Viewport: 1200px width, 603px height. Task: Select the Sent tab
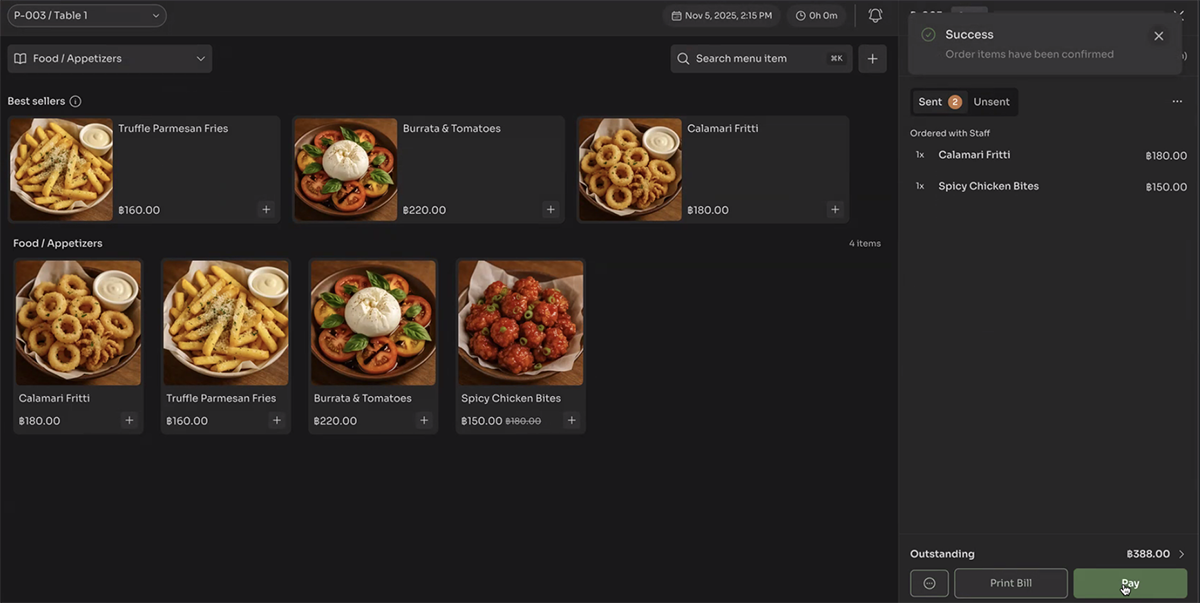pos(938,102)
